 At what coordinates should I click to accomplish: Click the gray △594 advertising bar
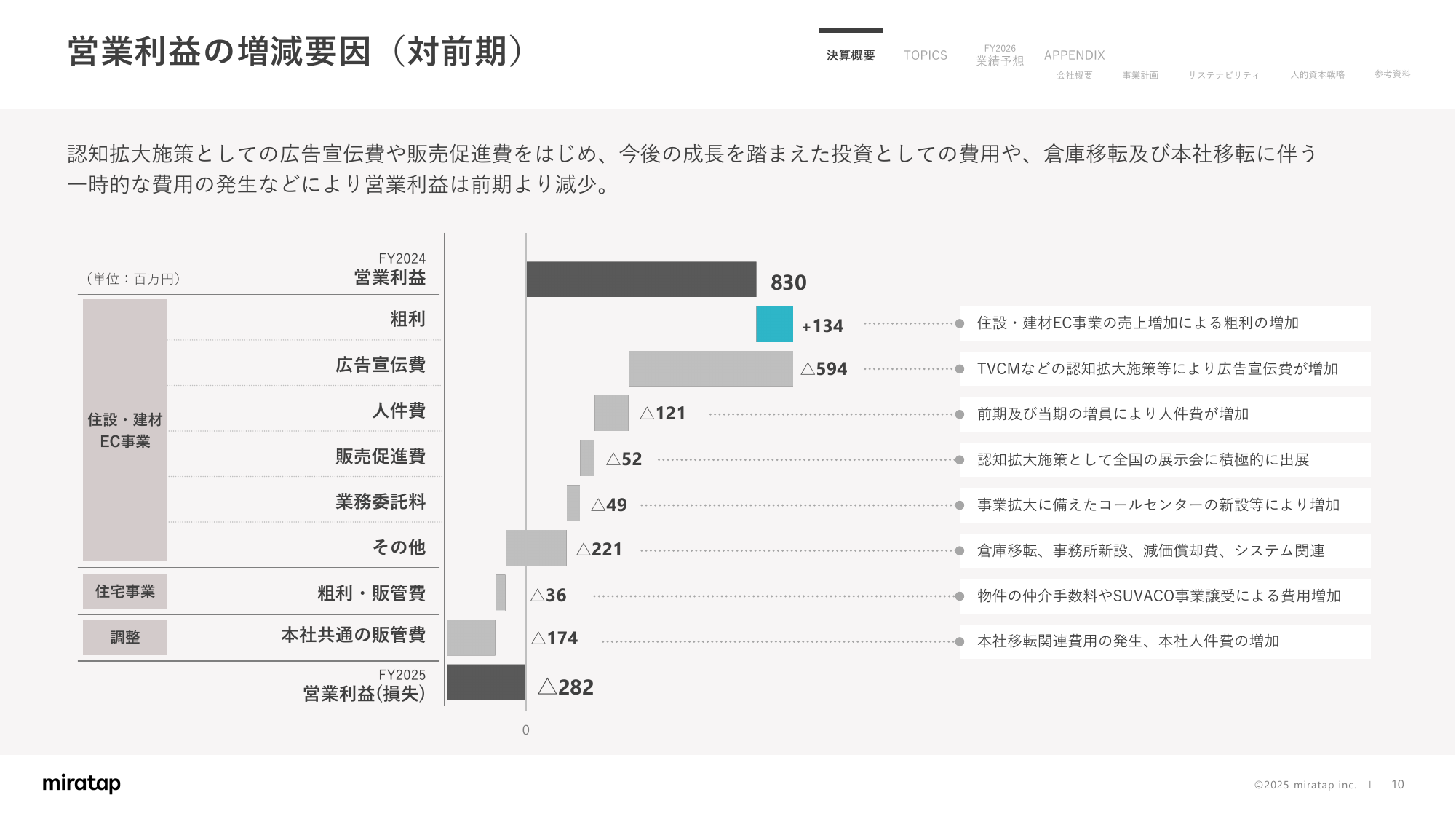coord(710,369)
